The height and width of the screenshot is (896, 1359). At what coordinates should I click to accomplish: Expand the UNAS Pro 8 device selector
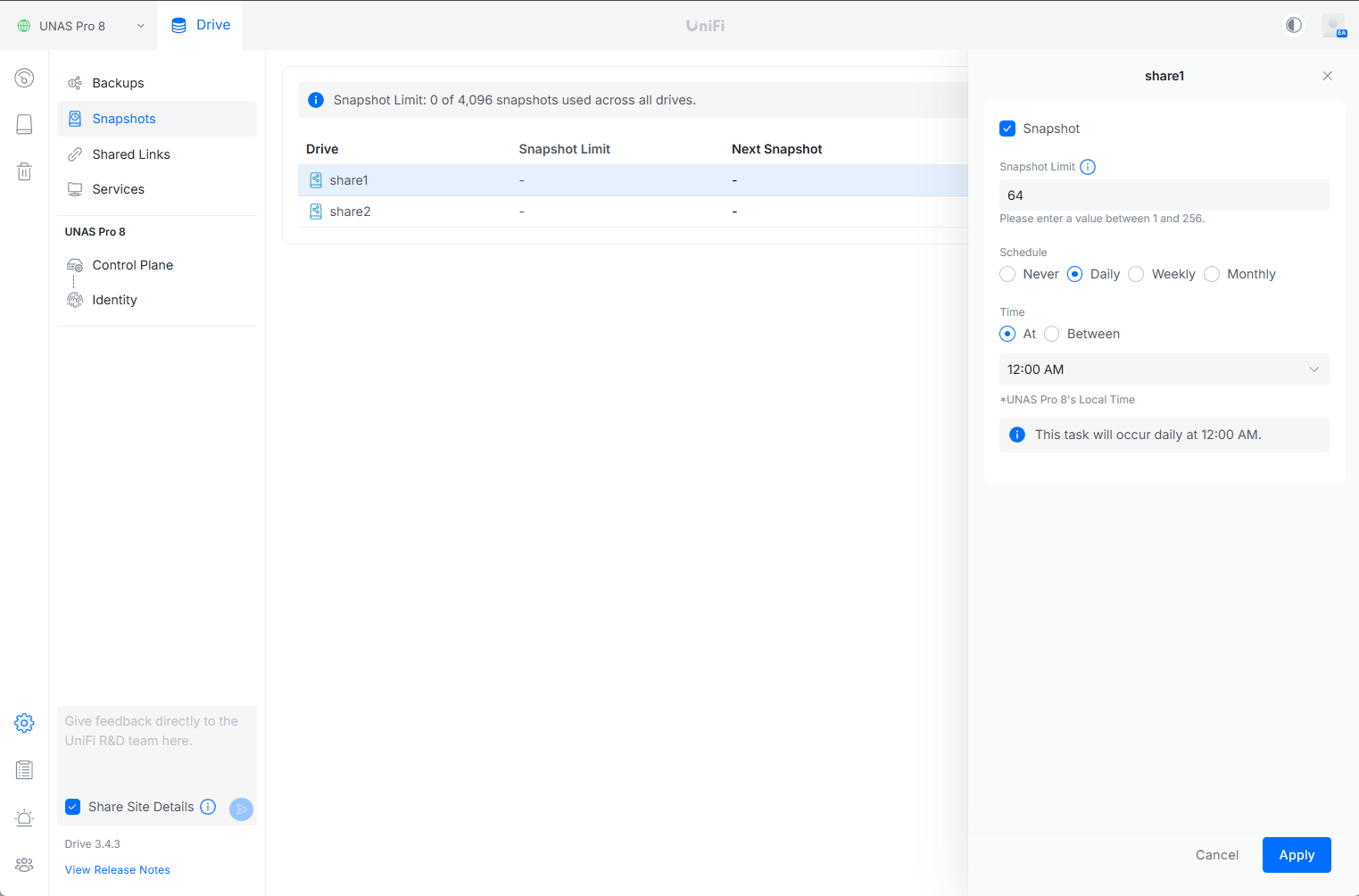click(x=80, y=26)
